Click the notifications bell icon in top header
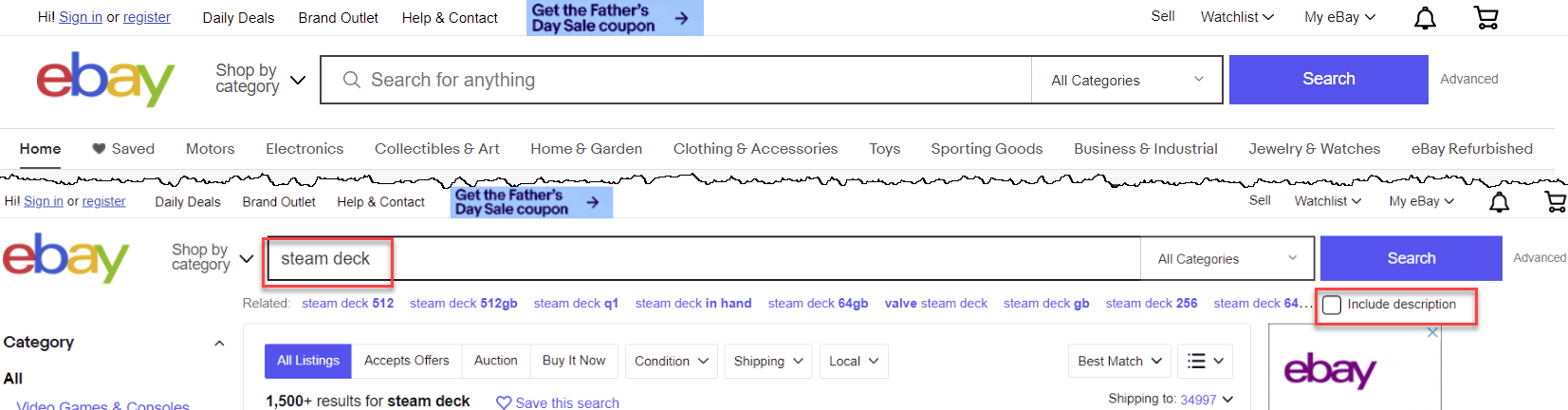The height and width of the screenshot is (410, 1568). (x=1425, y=18)
